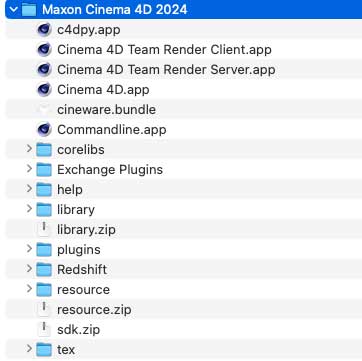Select the c4dpy.app file name
362x361 pixels.
89,30
